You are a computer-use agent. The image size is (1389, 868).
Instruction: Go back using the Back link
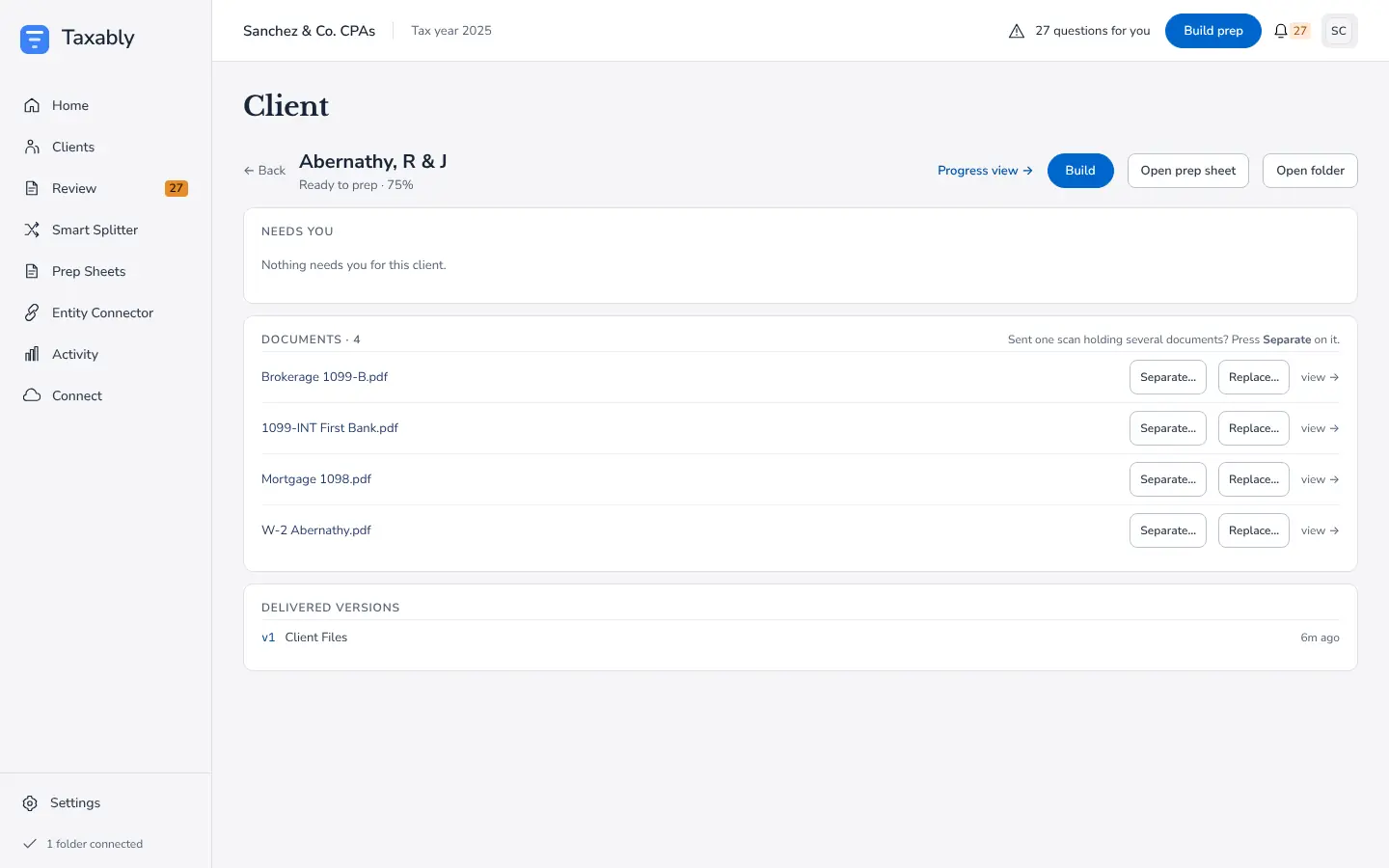coord(264,171)
